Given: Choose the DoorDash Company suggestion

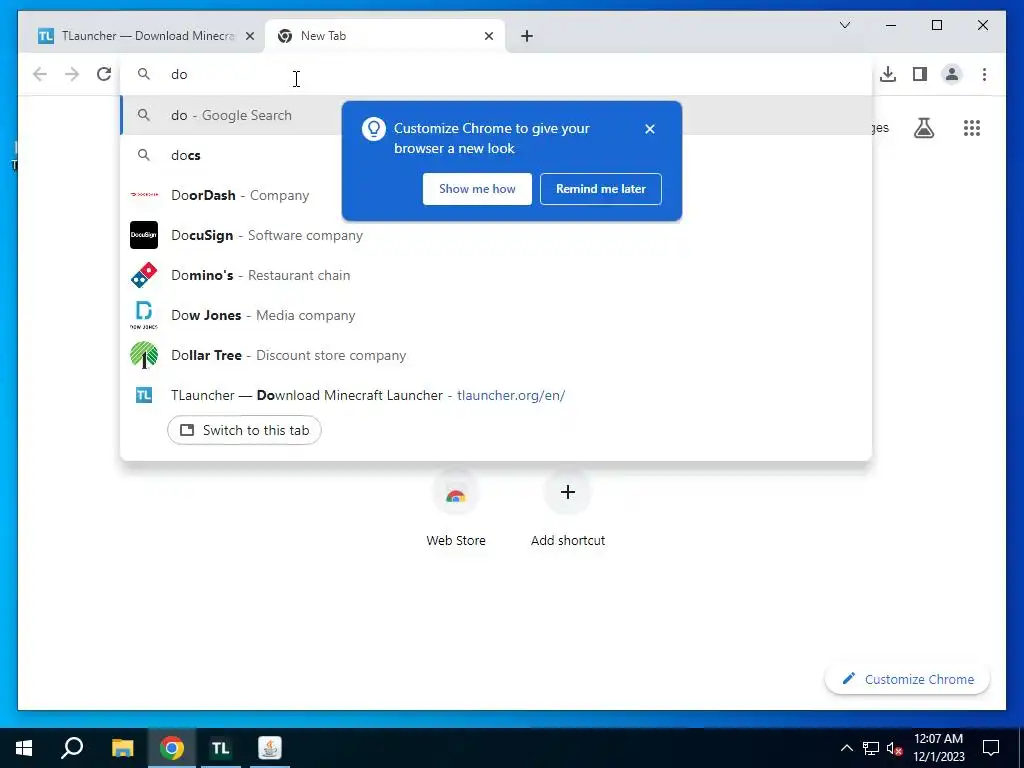Looking at the screenshot, I should click(496, 195).
